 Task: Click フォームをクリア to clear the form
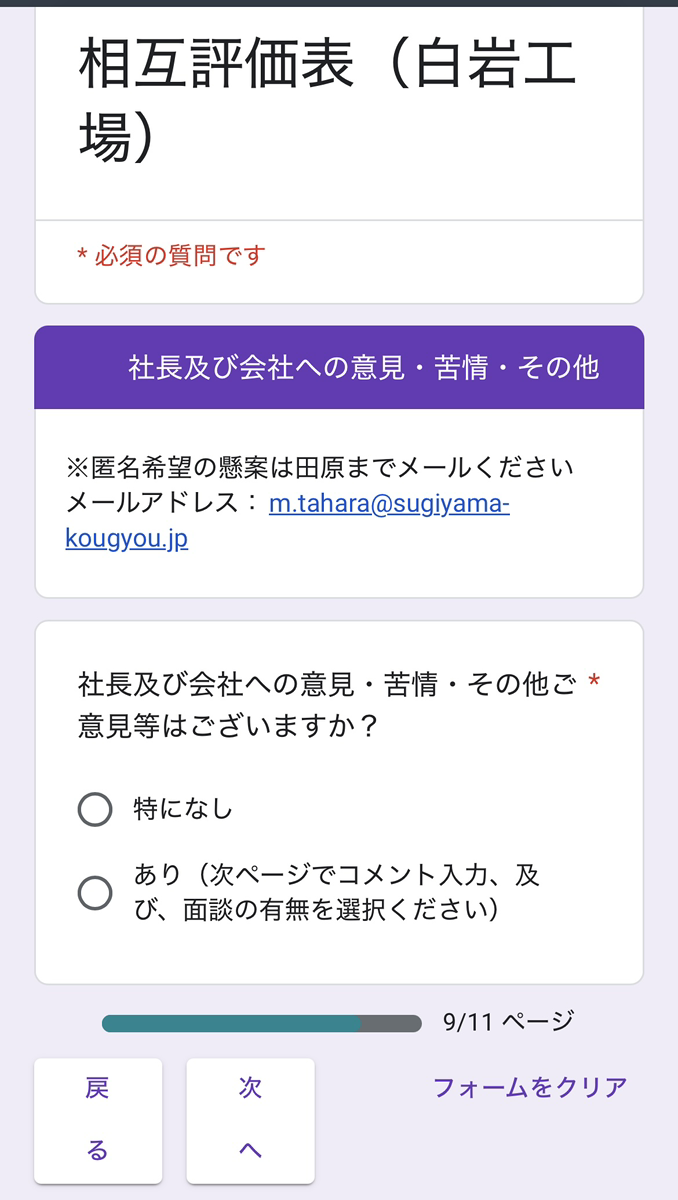pyautogui.click(x=530, y=1087)
